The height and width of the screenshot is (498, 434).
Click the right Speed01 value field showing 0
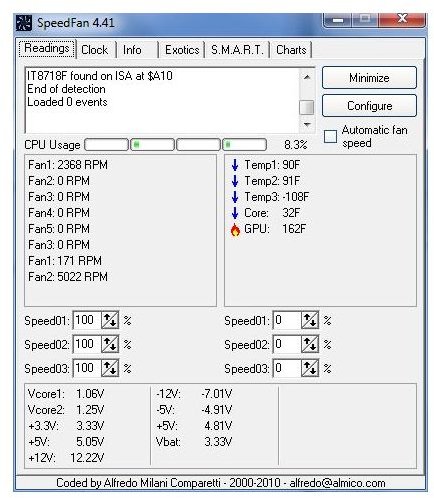click(287, 321)
